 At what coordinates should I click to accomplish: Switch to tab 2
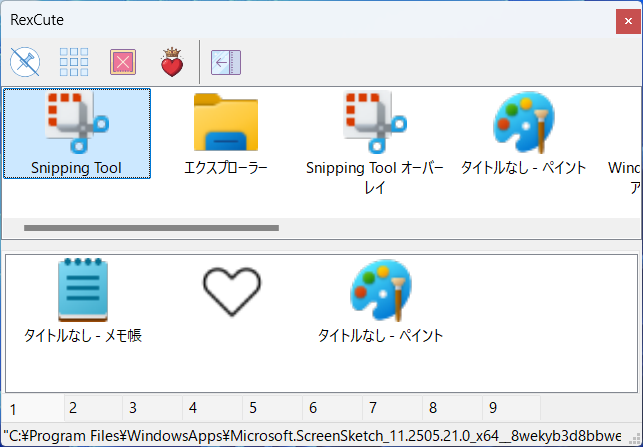[x=93, y=408]
